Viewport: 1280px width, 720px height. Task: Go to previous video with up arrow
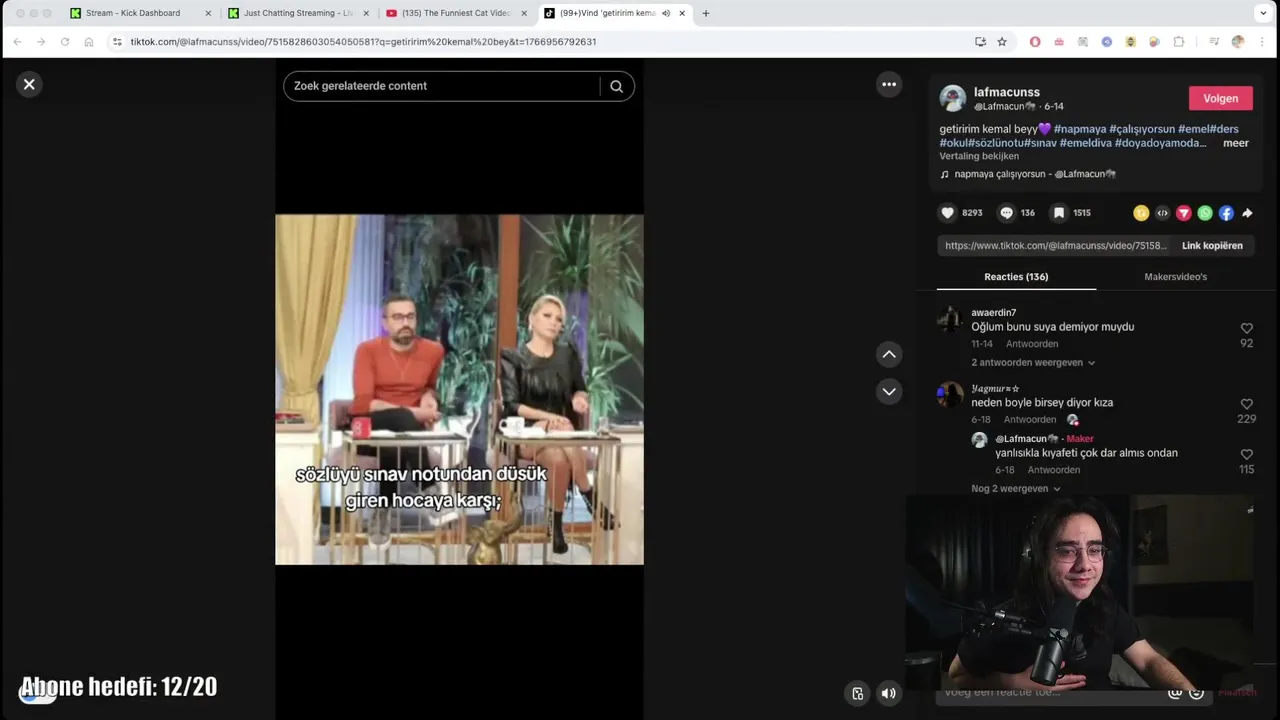(x=889, y=354)
